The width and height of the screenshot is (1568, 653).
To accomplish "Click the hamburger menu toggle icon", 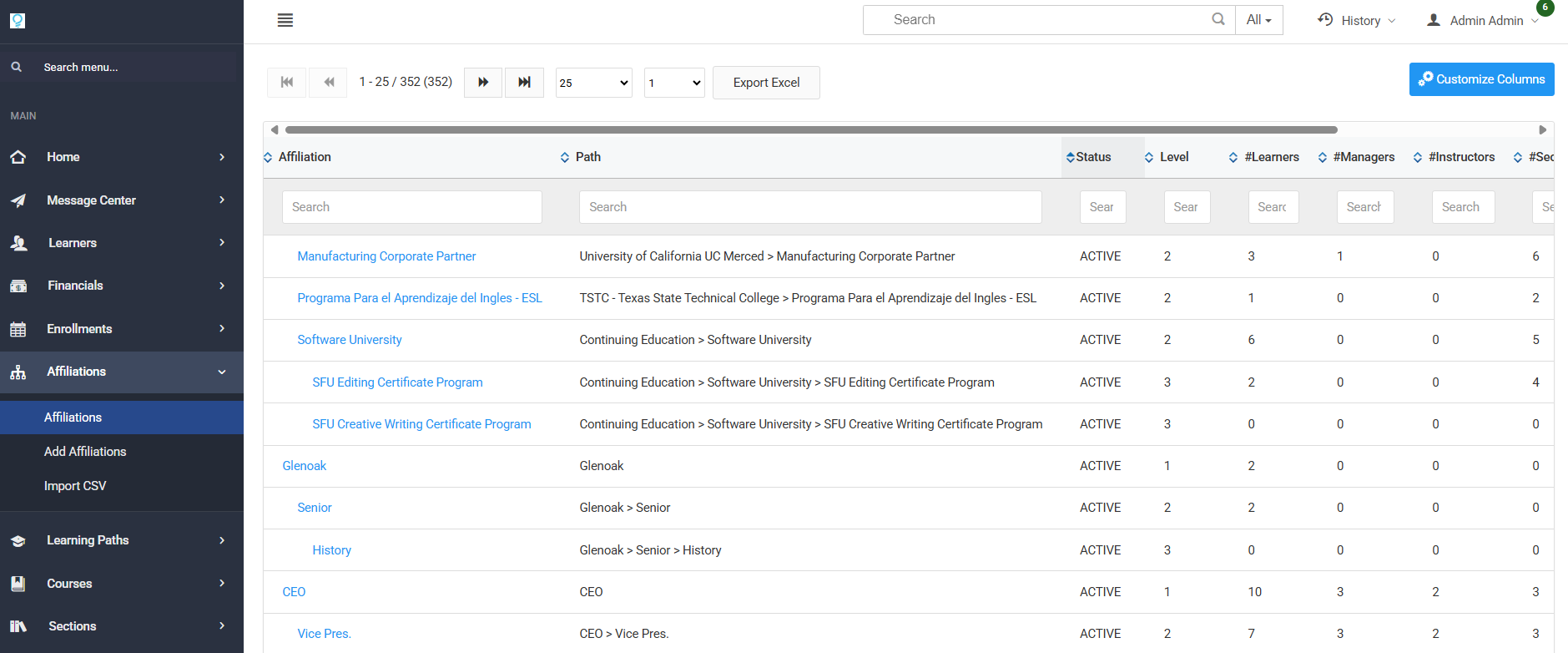I will (x=285, y=20).
